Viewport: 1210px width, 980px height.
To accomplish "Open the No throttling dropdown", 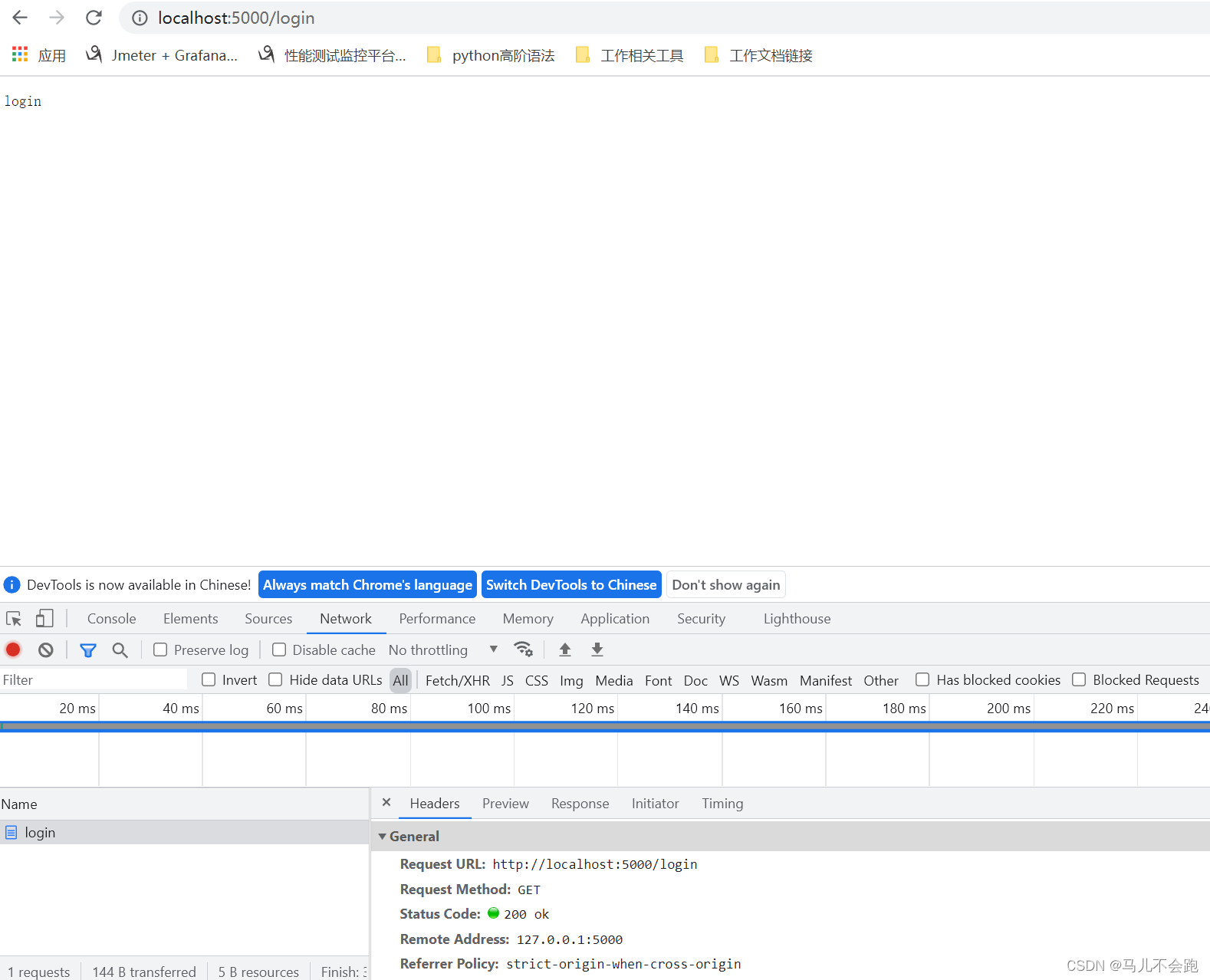I will point(443,650).
